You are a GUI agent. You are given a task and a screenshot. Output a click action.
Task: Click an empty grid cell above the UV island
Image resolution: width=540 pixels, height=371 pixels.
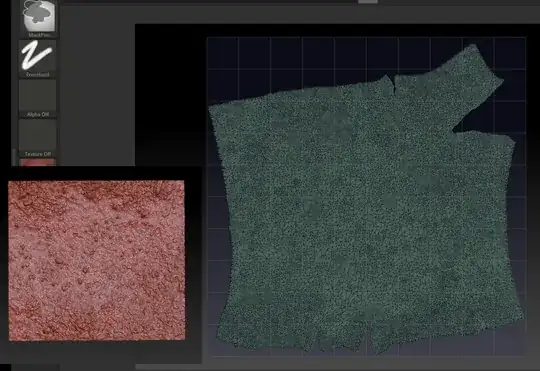tap(287, 53)
